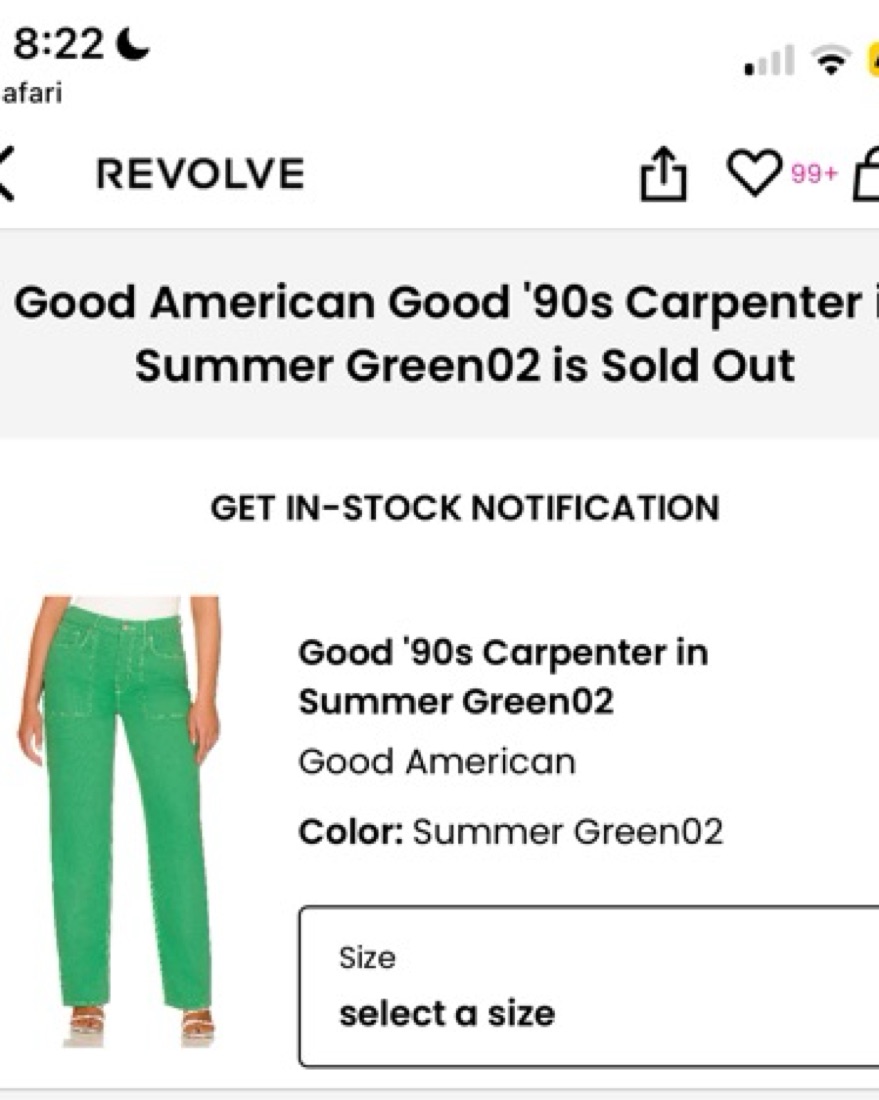The image size is (879, 1100).
Task: Click the Good American brand name
Action: tap(437, 762)
